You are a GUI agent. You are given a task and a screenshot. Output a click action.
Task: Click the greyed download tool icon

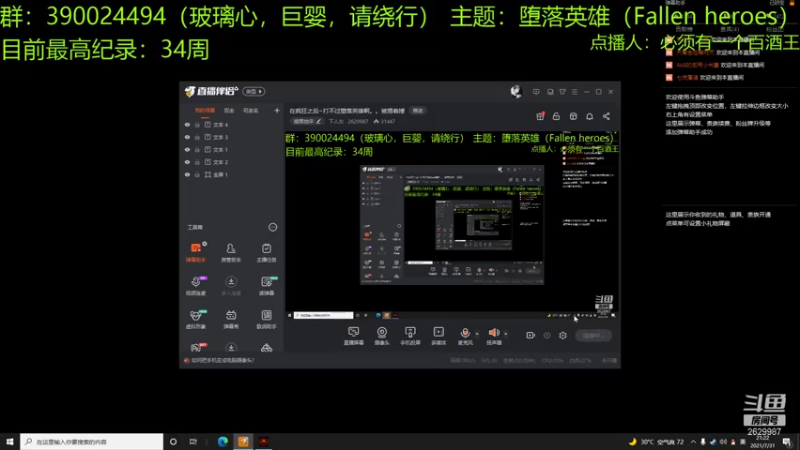231,285
